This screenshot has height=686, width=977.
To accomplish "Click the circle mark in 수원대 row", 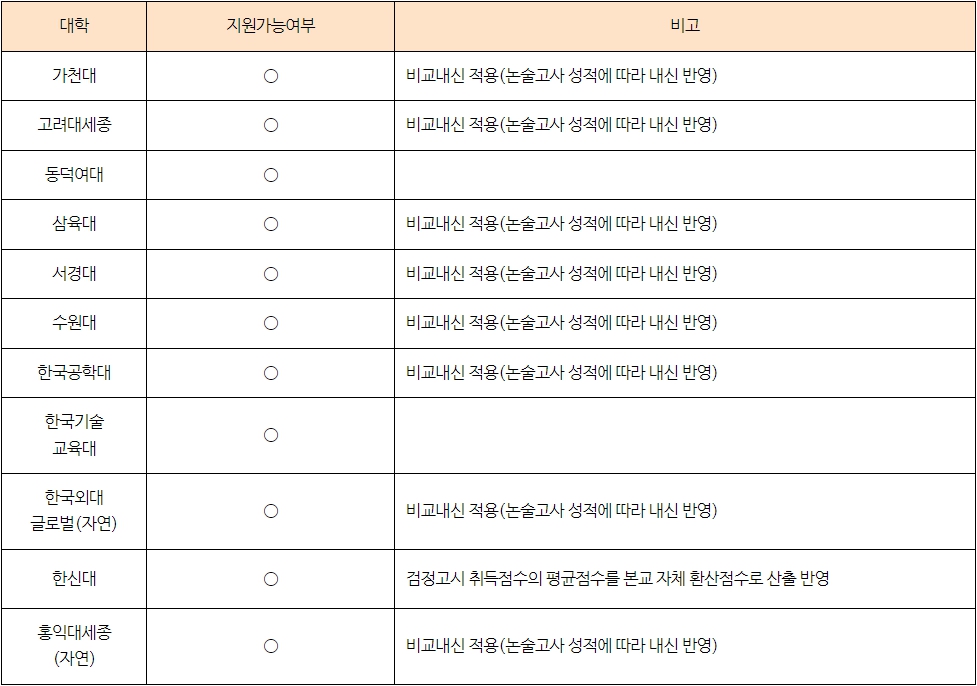I will [270, 323].
